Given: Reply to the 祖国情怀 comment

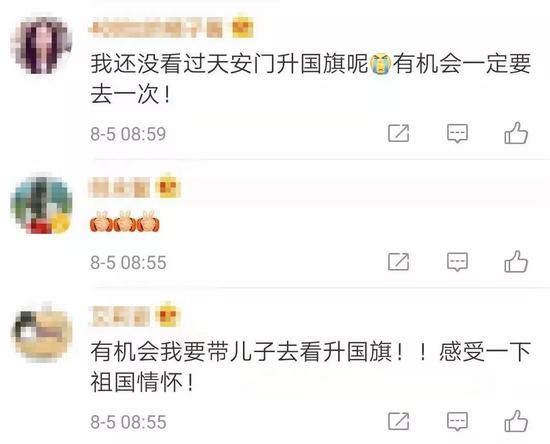Looking at the screenshot, I should 457,421.
